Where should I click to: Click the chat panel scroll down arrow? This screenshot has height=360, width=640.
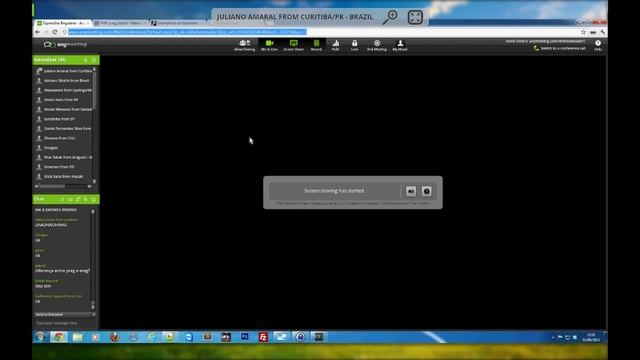click(93, 307)
